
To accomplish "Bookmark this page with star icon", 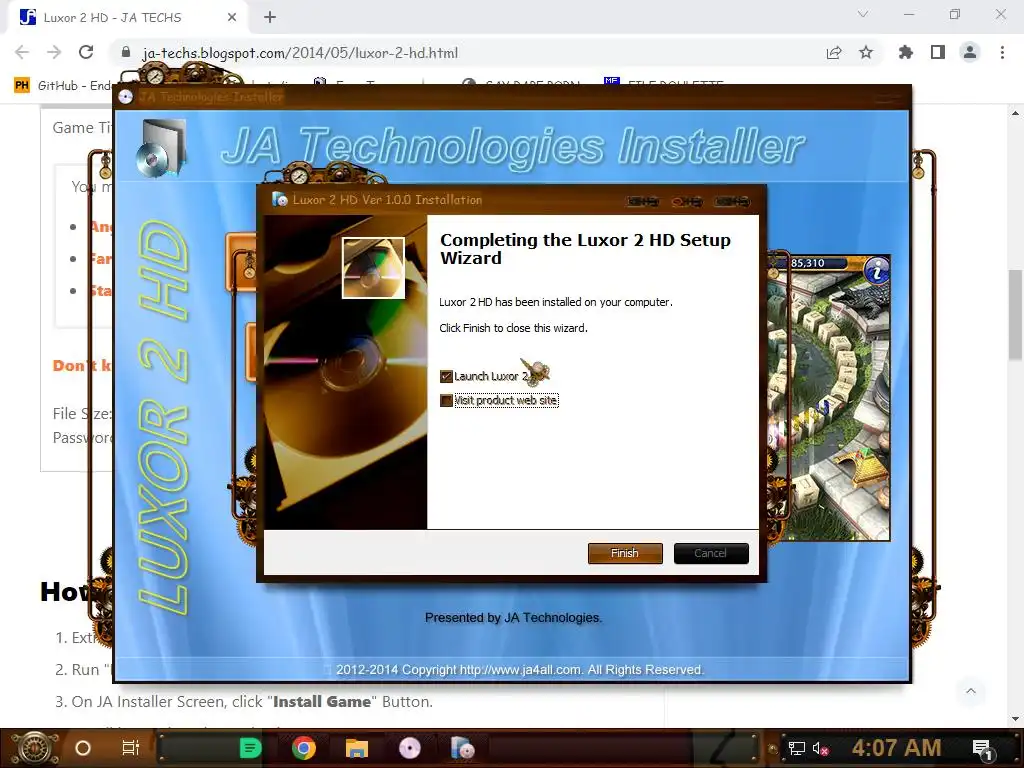I will click(866, 52).
